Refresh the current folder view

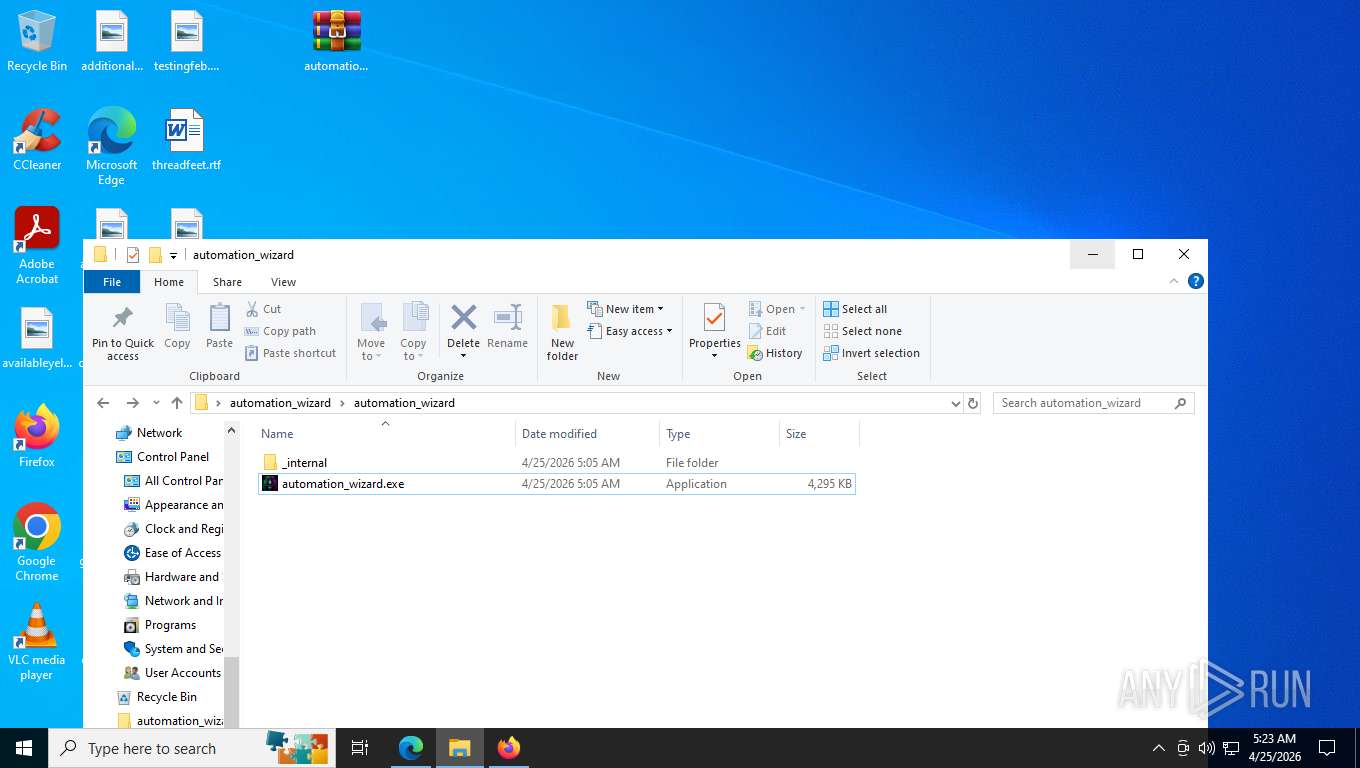pyautogui.click(x=973, y=403)
